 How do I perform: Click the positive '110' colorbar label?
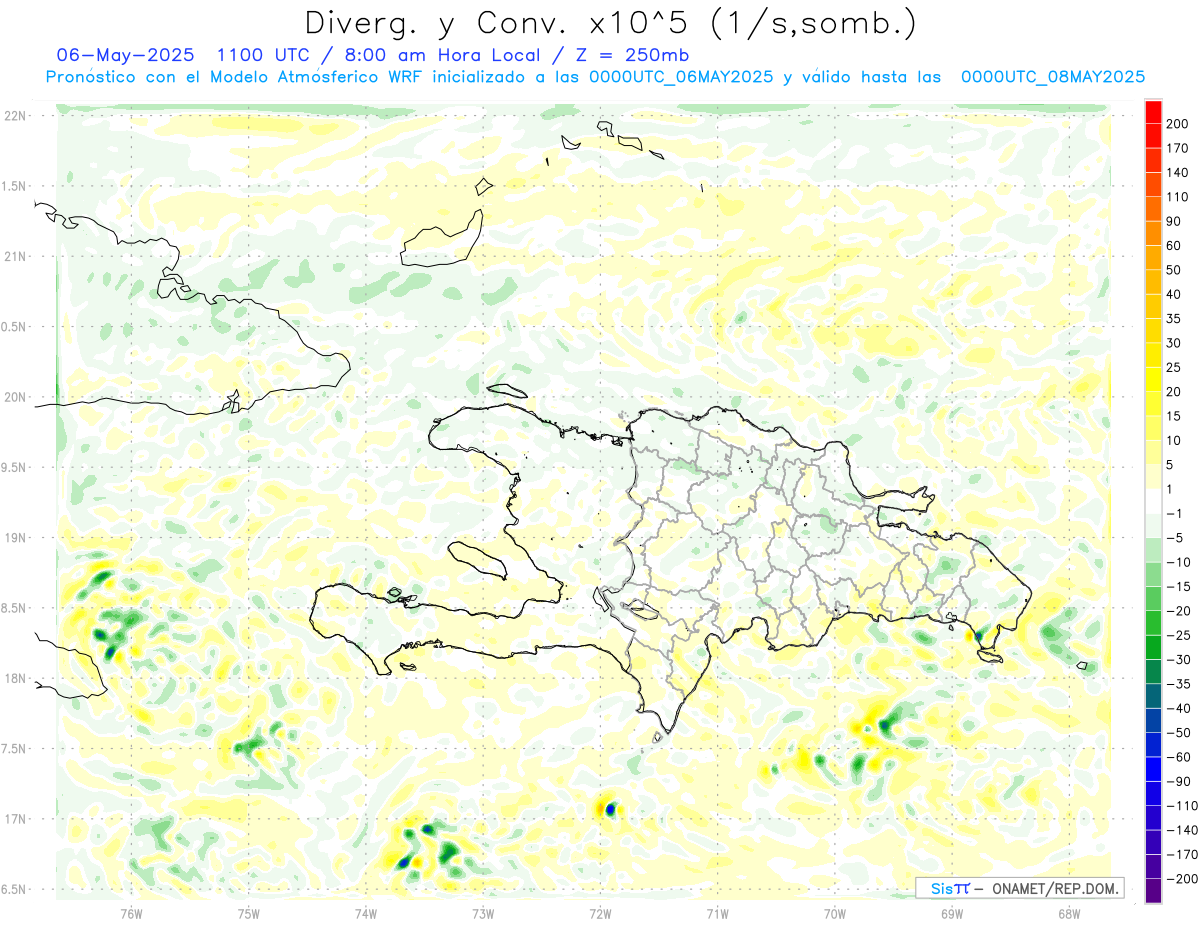(x=1177, y=197)
